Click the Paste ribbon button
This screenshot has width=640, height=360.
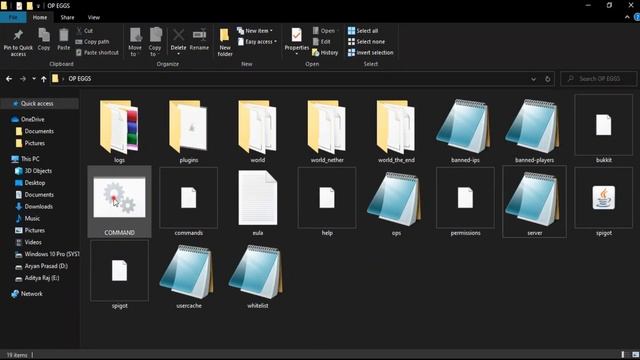coord(63,40)
